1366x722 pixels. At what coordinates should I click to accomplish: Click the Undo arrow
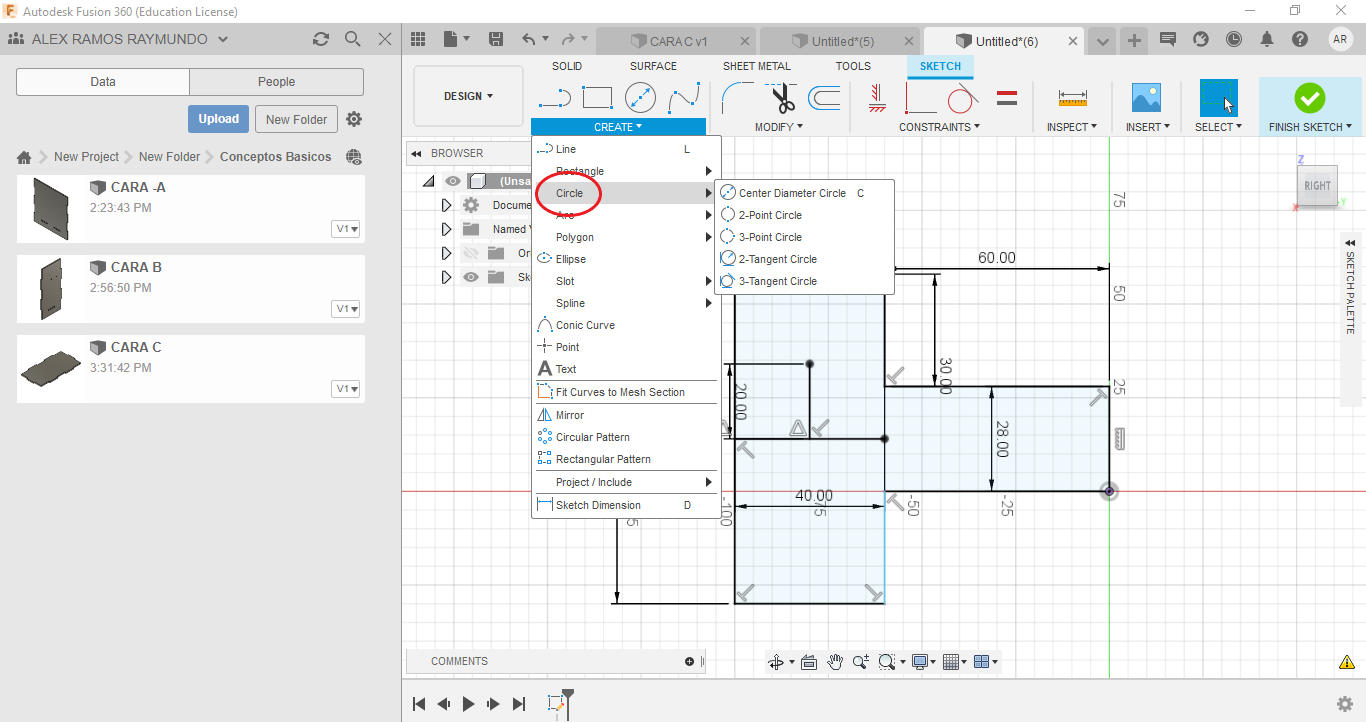pos(529,39)
